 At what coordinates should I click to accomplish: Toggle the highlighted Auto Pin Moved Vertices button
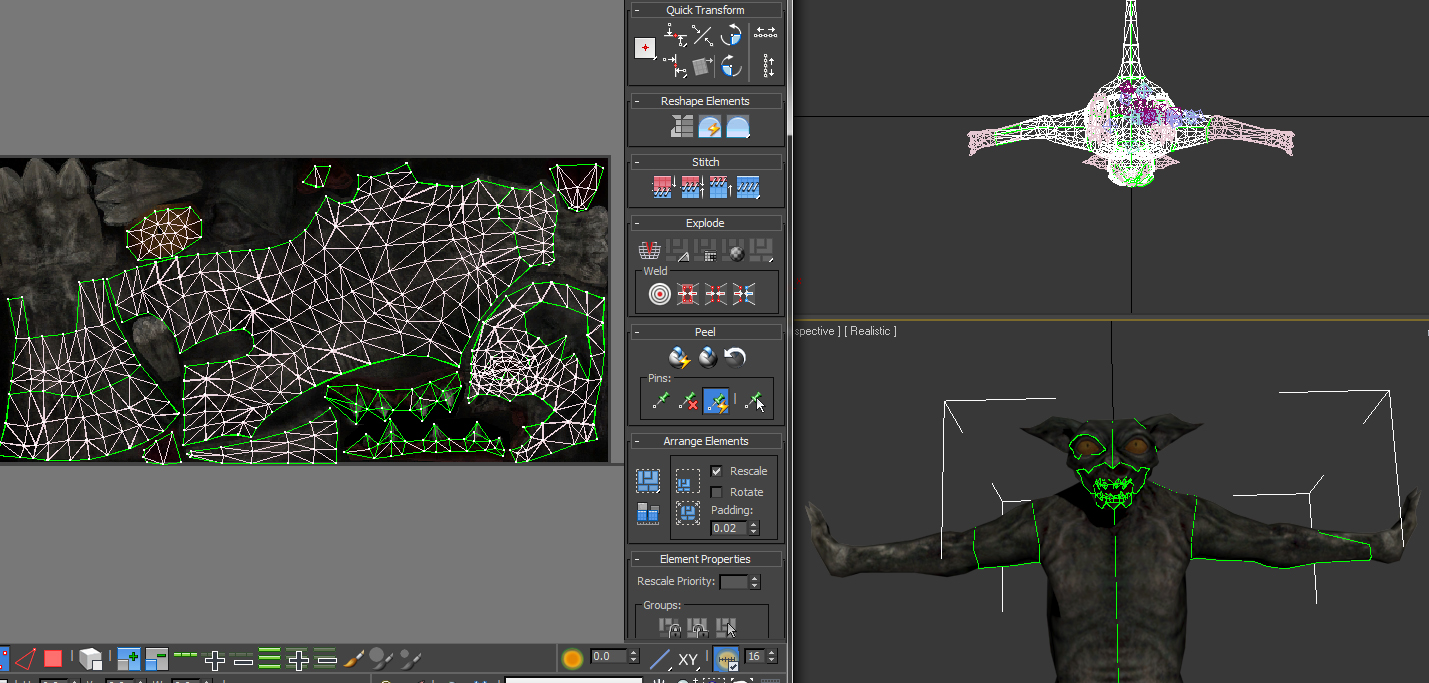tap(716, 402)
